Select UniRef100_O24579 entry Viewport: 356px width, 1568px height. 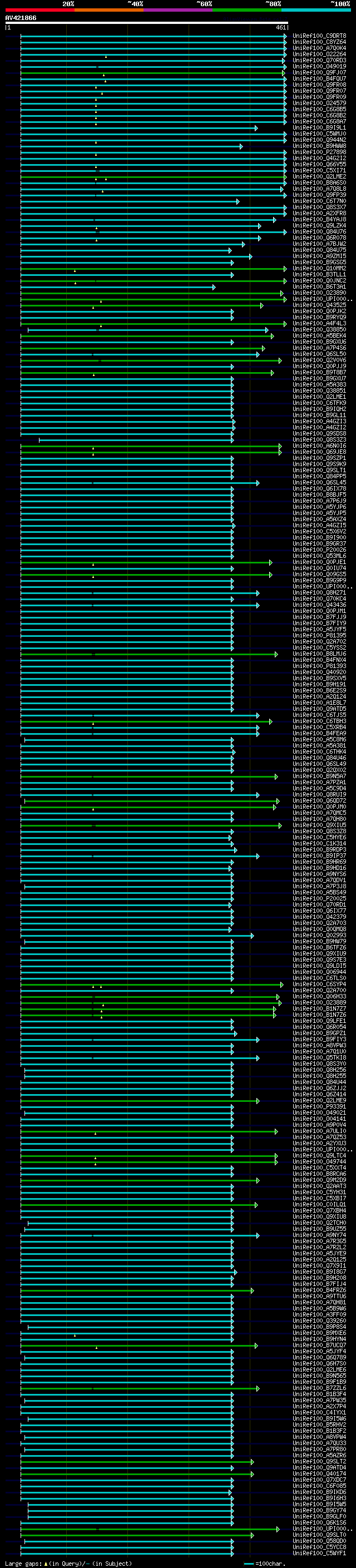click(319, 103)
